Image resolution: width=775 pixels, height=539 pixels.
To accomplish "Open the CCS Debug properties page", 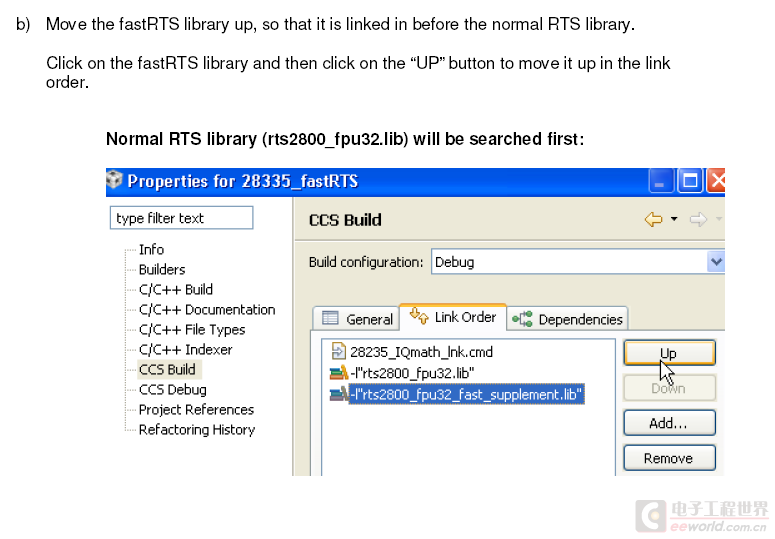I will 172,390.
